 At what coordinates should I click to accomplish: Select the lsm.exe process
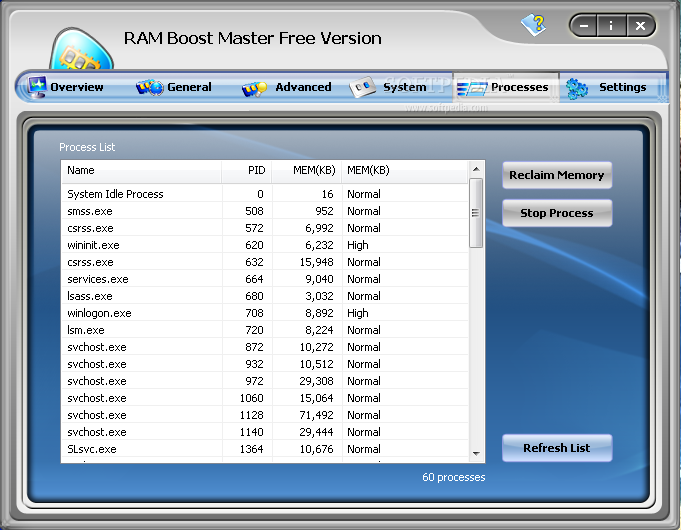click(x=265, y=330)
